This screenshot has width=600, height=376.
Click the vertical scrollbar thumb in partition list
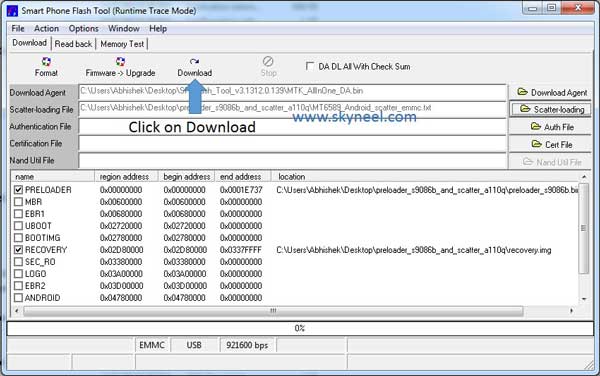coord(583,228)
